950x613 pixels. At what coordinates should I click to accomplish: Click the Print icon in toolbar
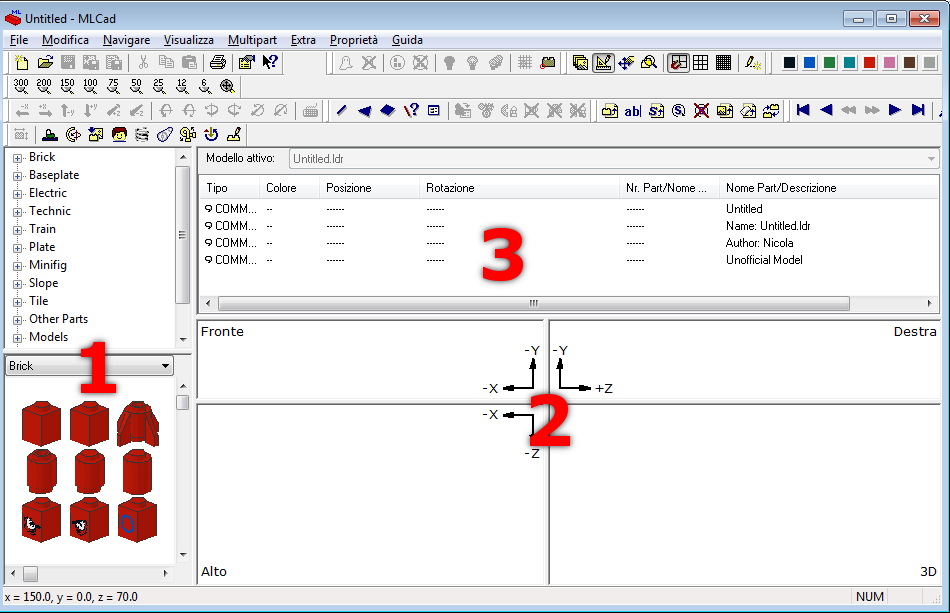(x=218, y=62)
